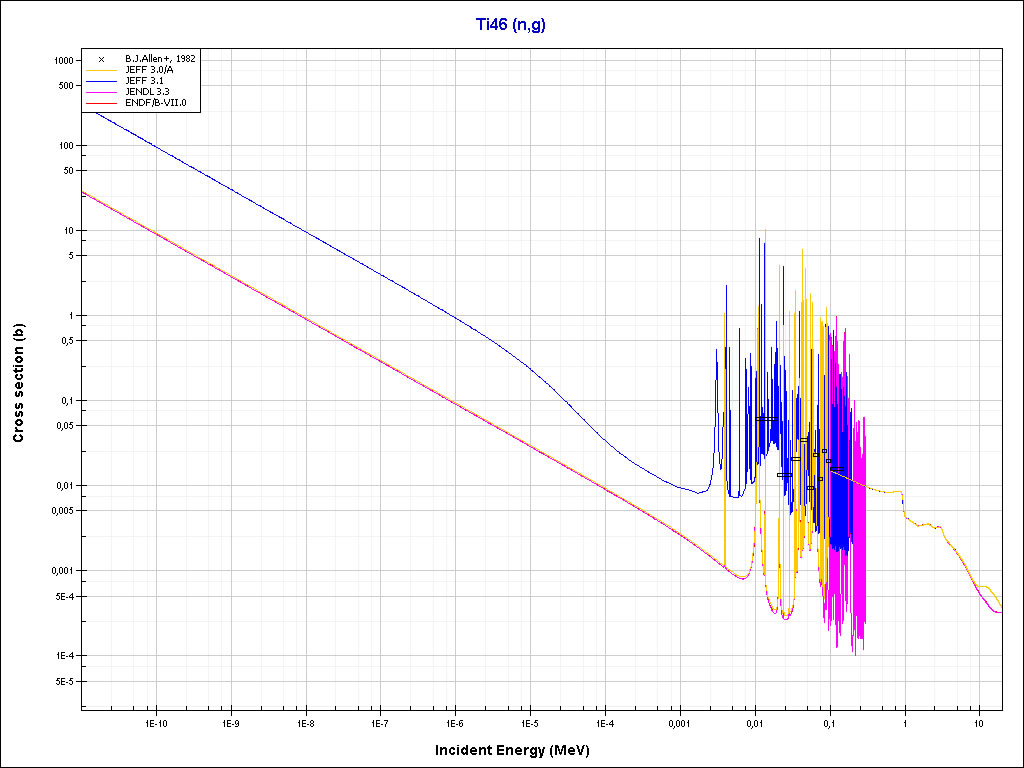The image size is (1024, 768).
Task: Click the red ENDF/B-VII.0 legend line
Action: pyautogui.click(x=101, y=103)
